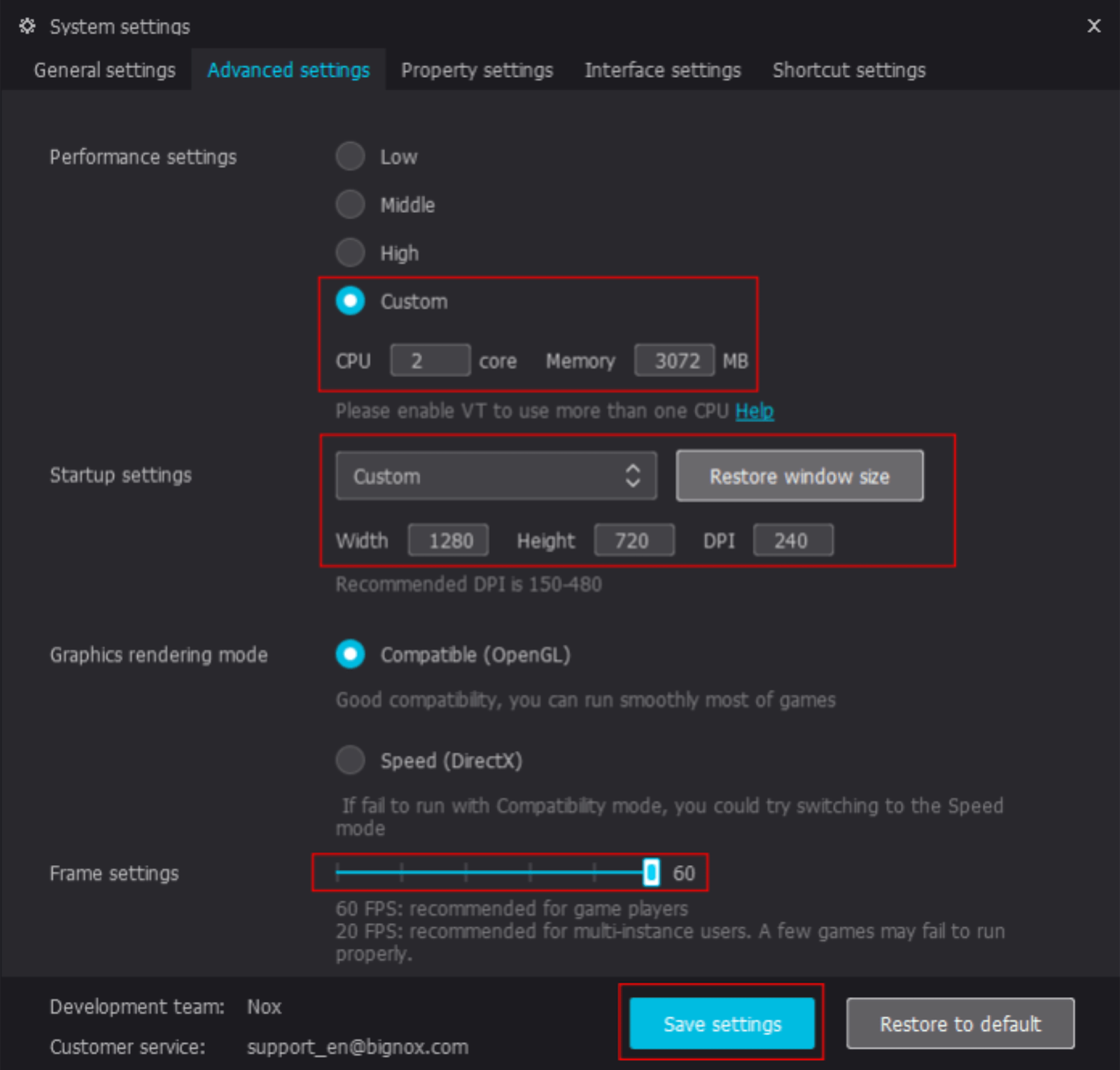This screenshot has height=1070, width=1120.
Task: Click the Restore to default button
Action: [960, 1024]
